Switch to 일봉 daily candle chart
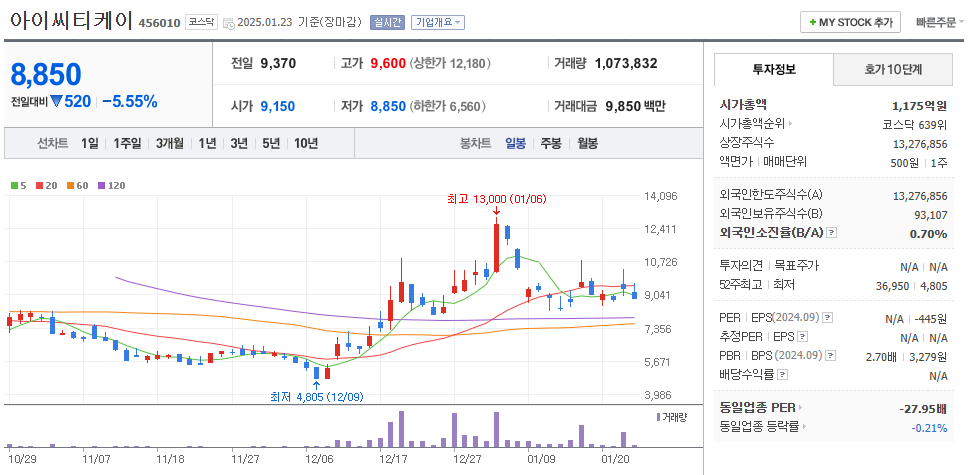The height and width of the screenshot is (475, 970). point(515,143)
